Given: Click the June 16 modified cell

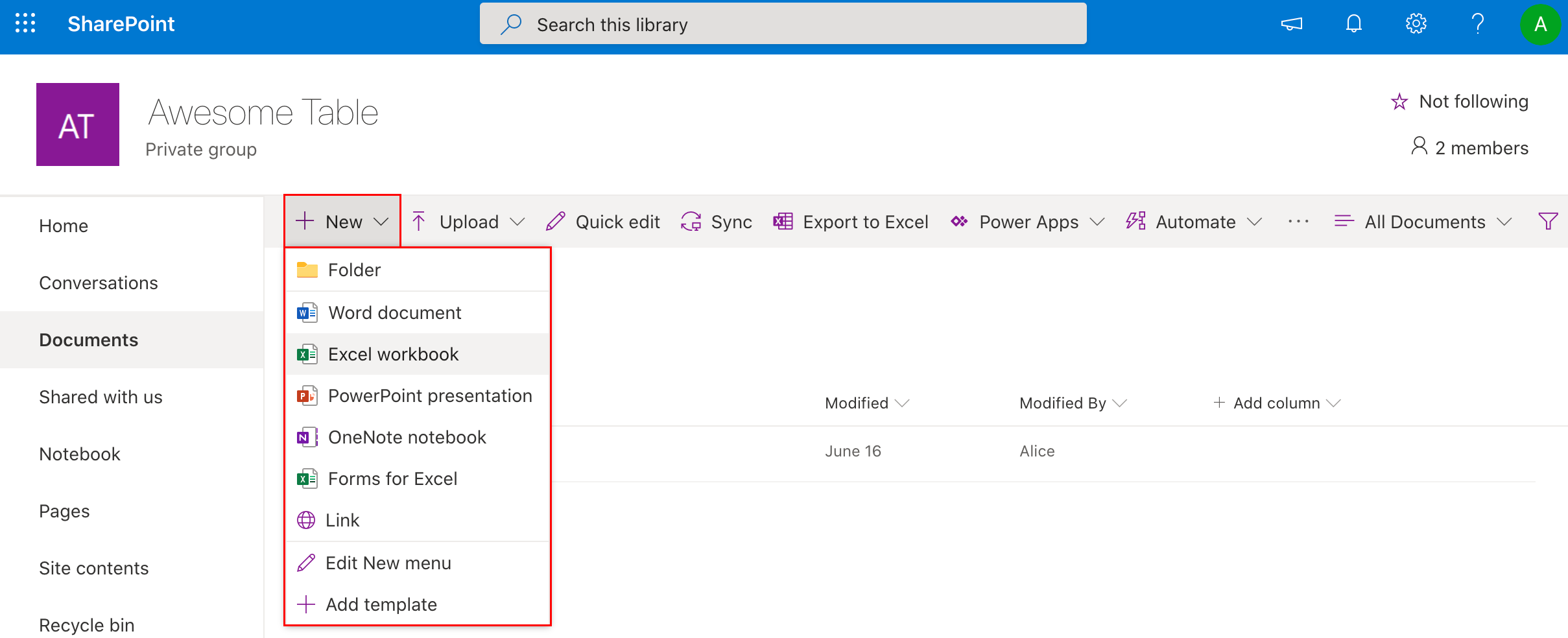Looking at the screenshot, I should tap(853, 451).
